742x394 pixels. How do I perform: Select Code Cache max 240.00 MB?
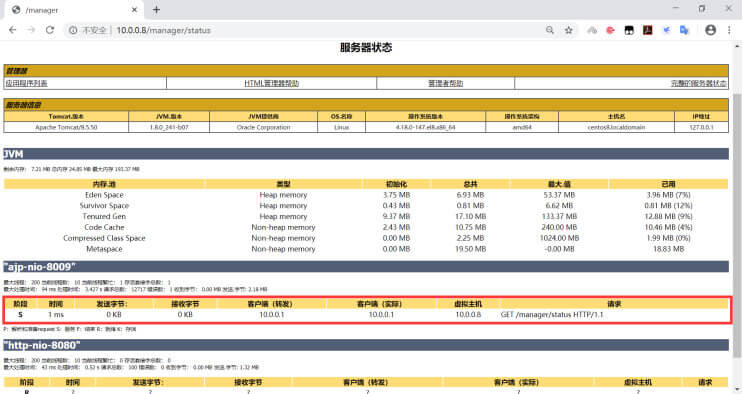559,228
